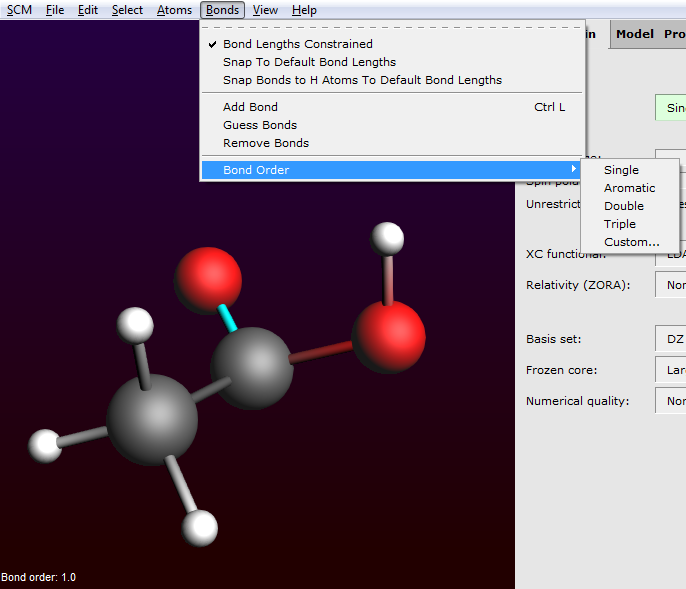Select Add Bond menu entry
This screenshot has height=589, width=686.
pyautogui.click(x=392, y=107)
